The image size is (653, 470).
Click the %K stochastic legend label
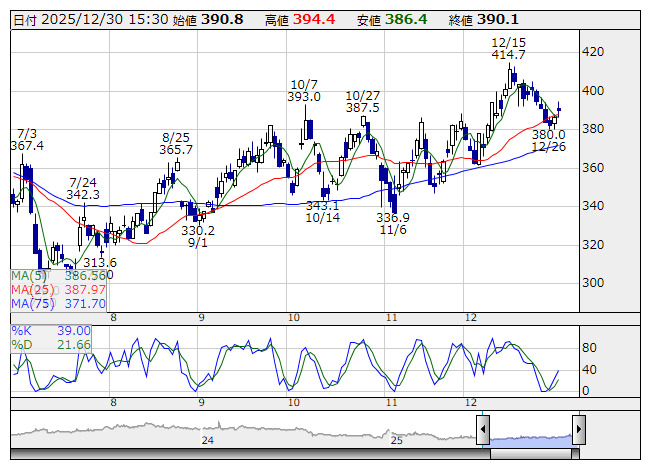coord(23,330)
